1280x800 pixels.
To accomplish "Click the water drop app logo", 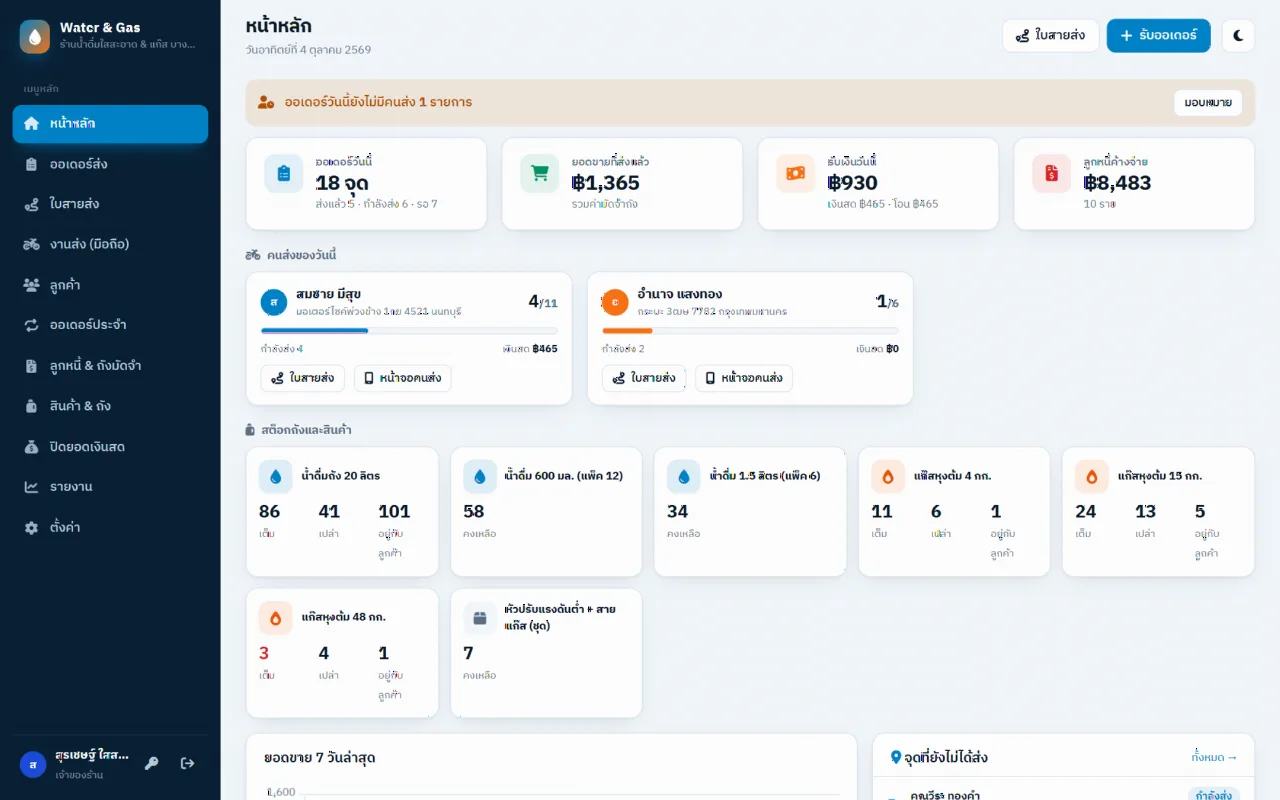I will coord(35,36).
